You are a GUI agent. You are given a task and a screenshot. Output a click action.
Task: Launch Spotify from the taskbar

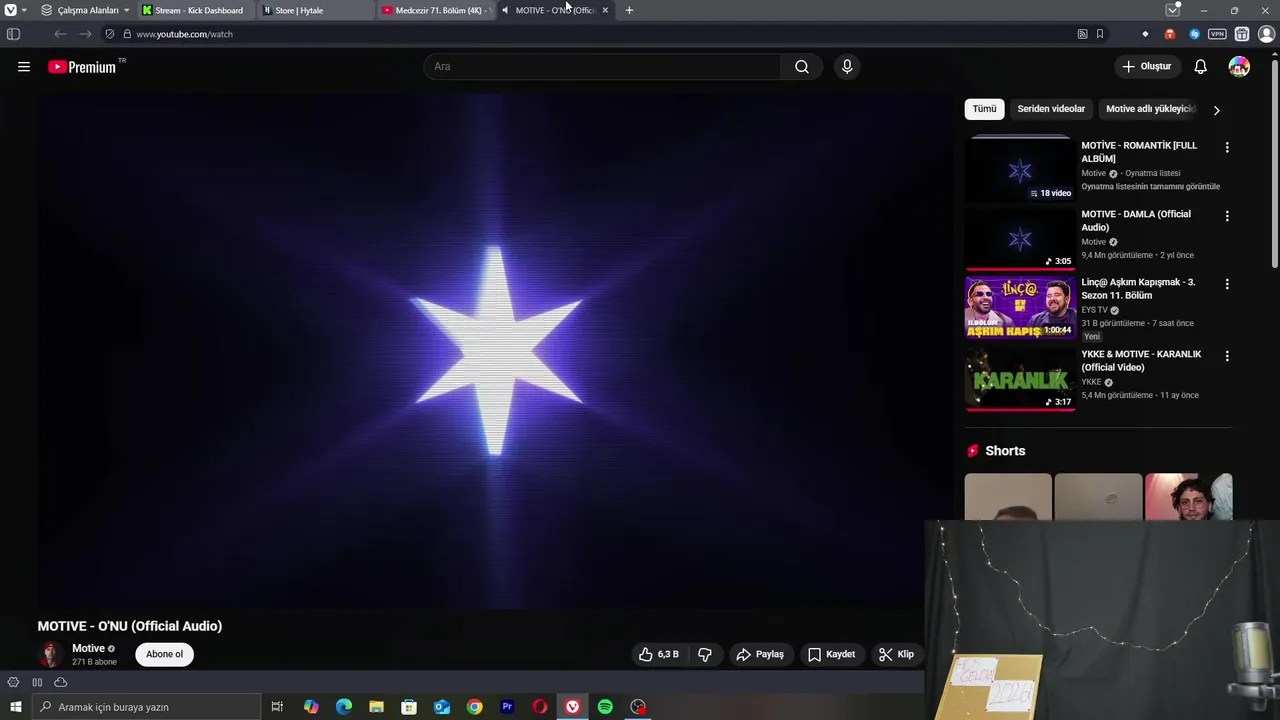pos(605,707)
